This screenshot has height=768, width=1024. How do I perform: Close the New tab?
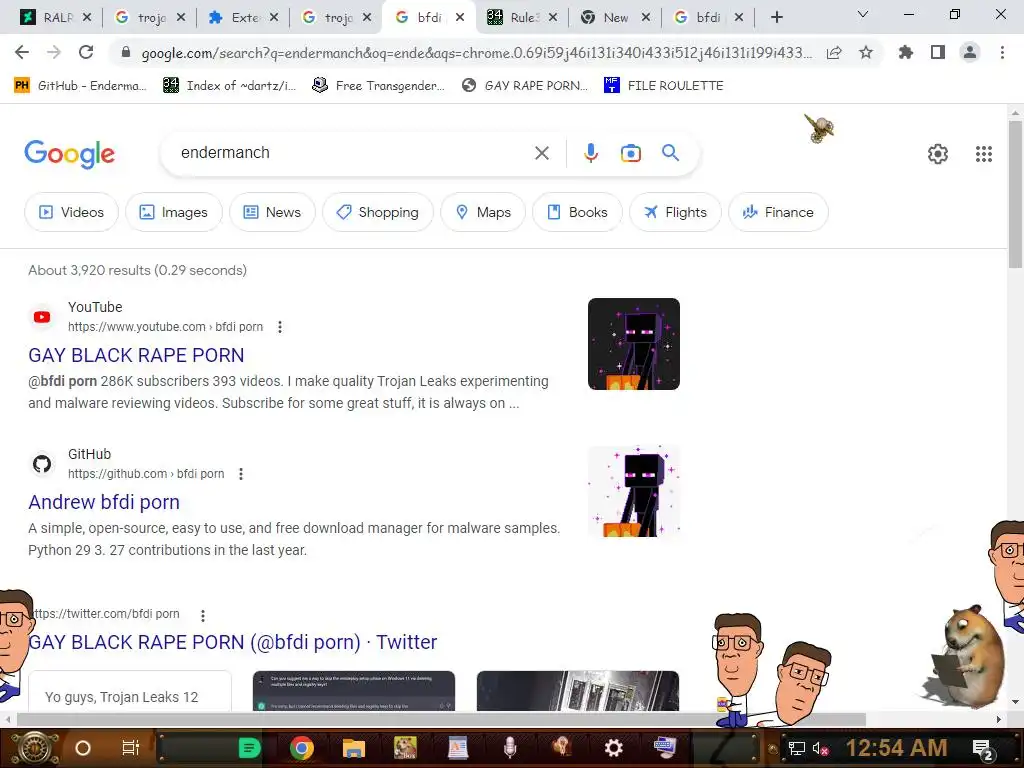click(646, 18)
